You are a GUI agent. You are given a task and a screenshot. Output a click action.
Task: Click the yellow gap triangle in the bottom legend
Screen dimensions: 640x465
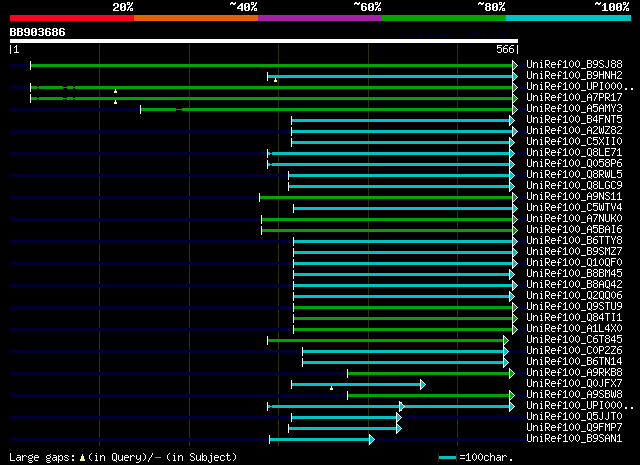click(x=82, y=458)
